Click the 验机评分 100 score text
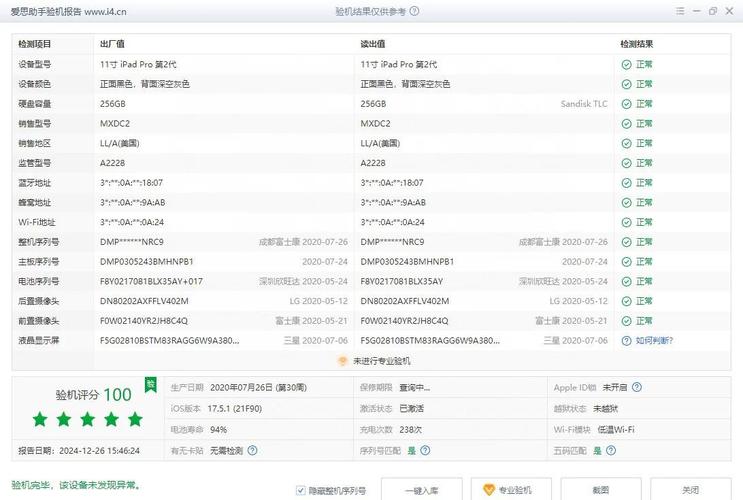Screen dimensions: 743x500 (x=93, y=395)
